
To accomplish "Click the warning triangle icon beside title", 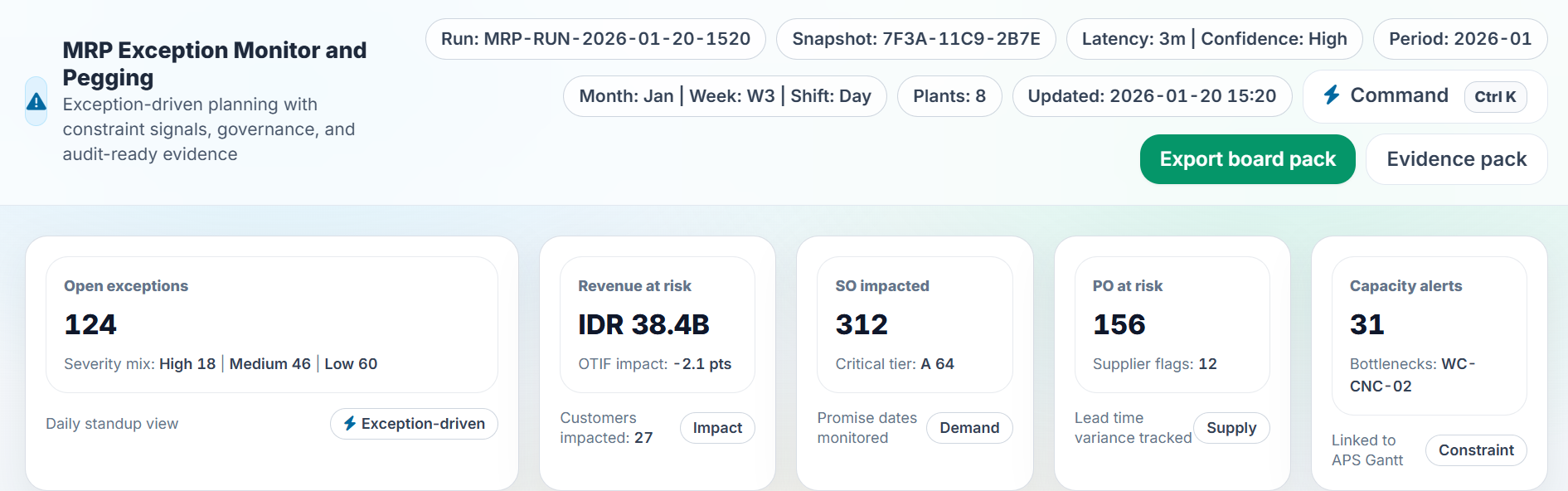I will [x=36, y=101].
